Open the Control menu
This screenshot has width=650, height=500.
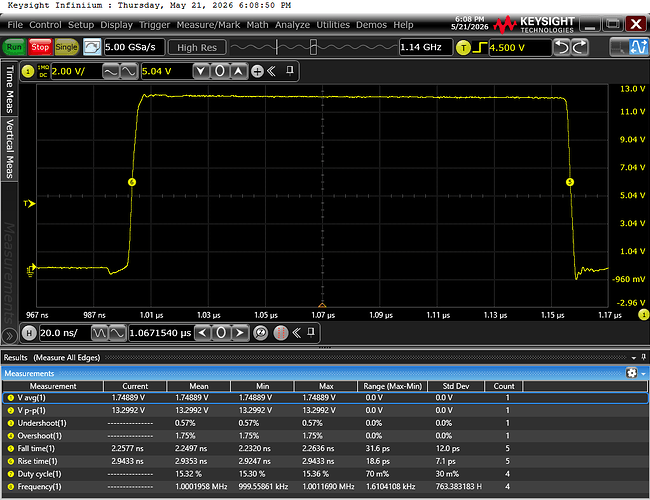[45, 25]
